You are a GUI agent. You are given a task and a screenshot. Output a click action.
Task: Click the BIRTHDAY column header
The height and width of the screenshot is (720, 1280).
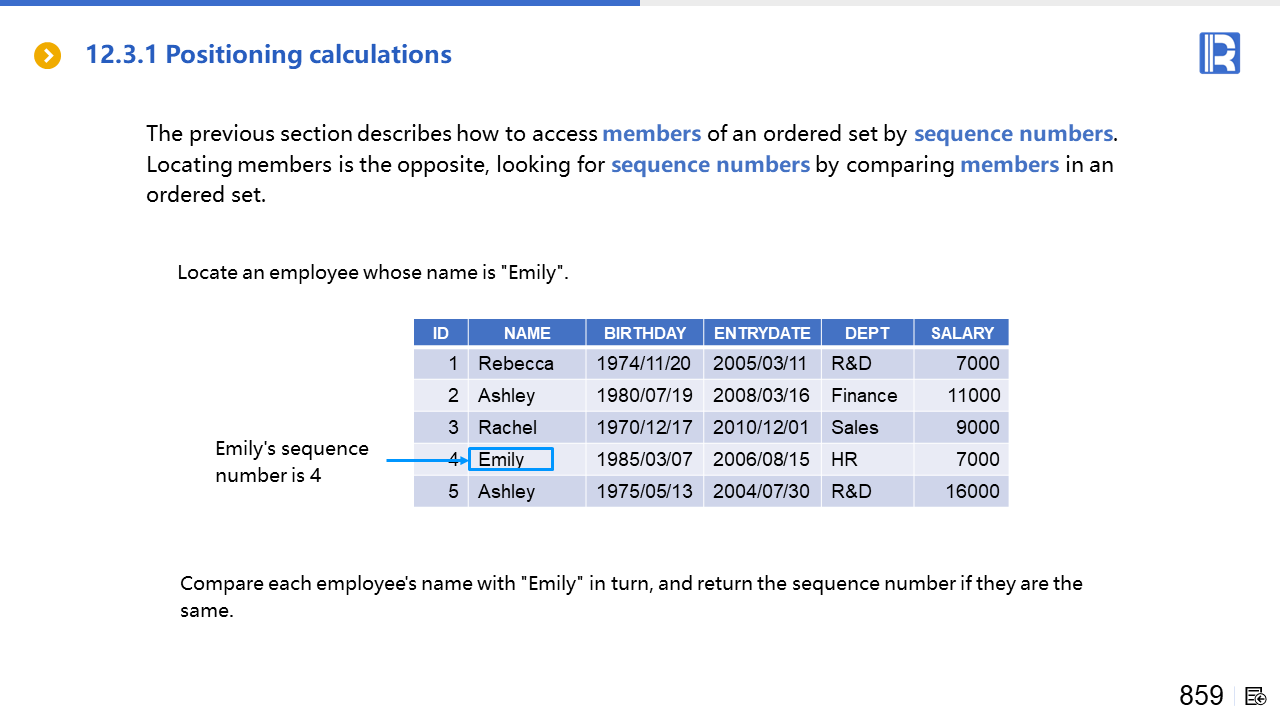pyautogui.click(x=645, y=333)
